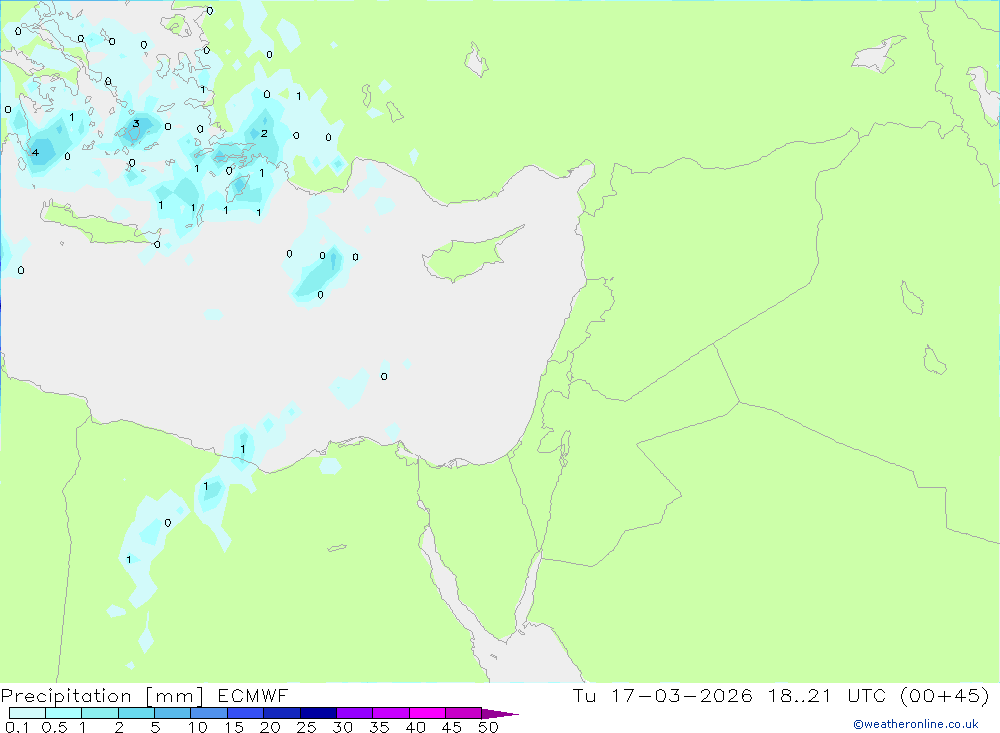The height and width of the screenshot is (733, 1000).
Task: Select the 5–10 mm blue legend swatch
Action: 172,713
